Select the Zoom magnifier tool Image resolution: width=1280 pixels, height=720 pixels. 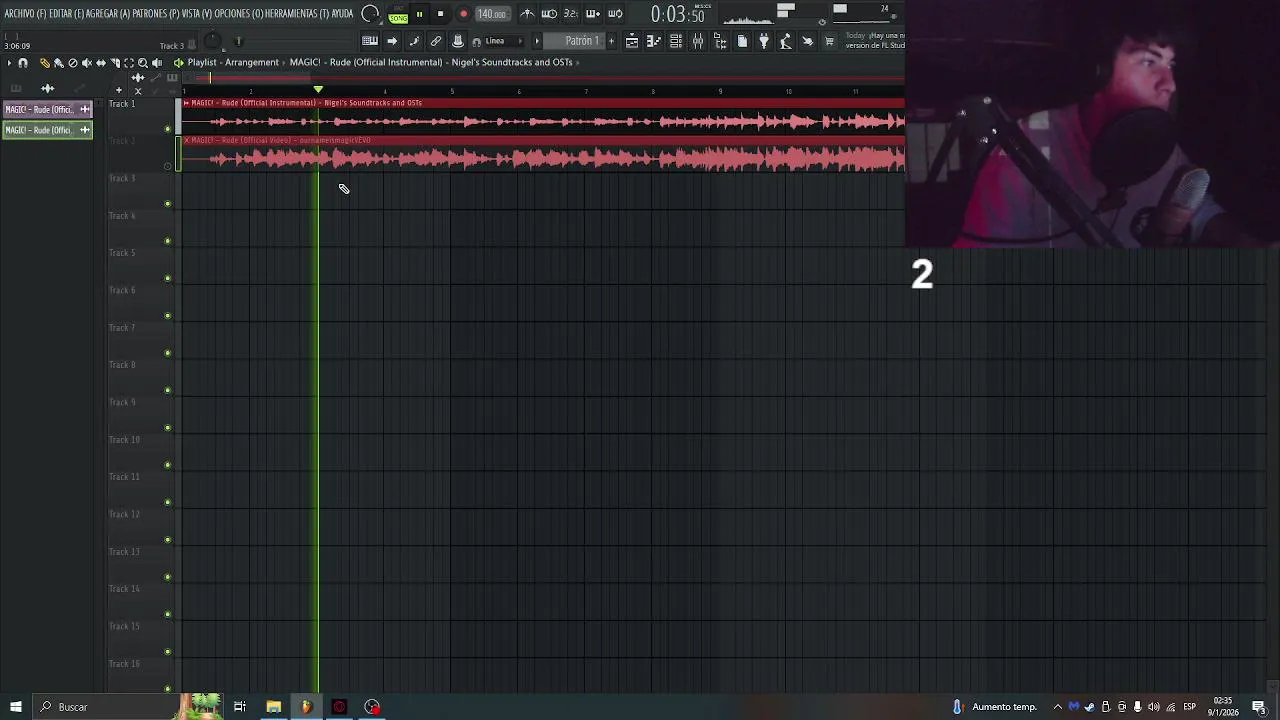(x=143, y=62)
